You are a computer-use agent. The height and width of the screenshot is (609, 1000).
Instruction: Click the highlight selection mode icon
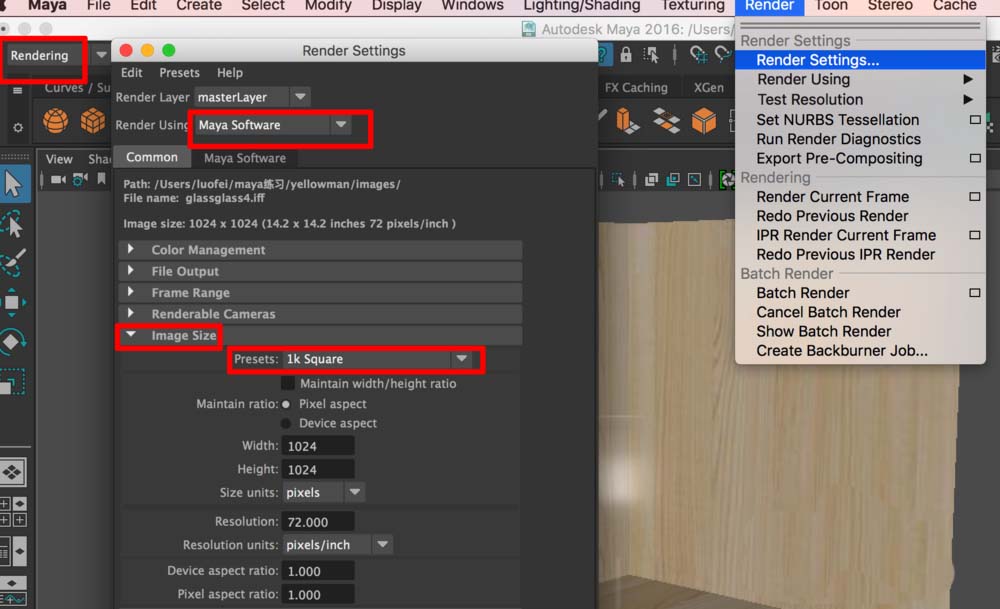651,55
